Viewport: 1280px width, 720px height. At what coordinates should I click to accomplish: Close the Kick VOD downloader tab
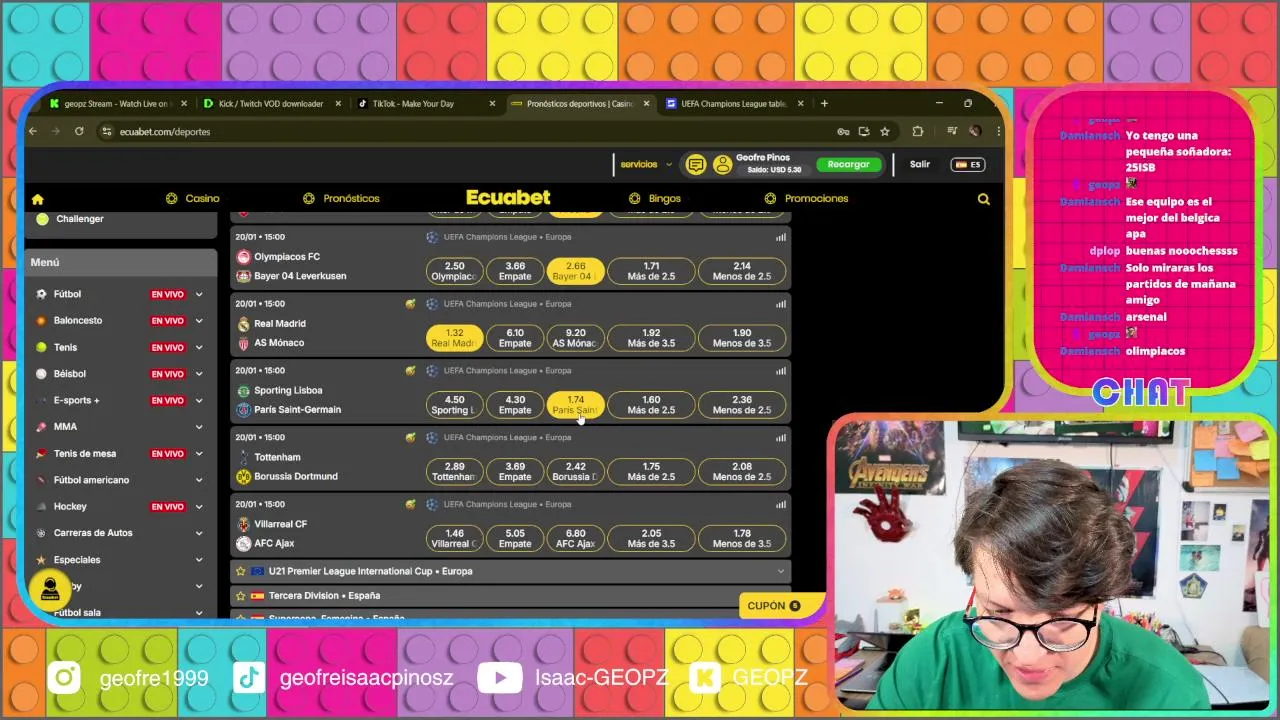pyautogui.click(x=338, y=103)
